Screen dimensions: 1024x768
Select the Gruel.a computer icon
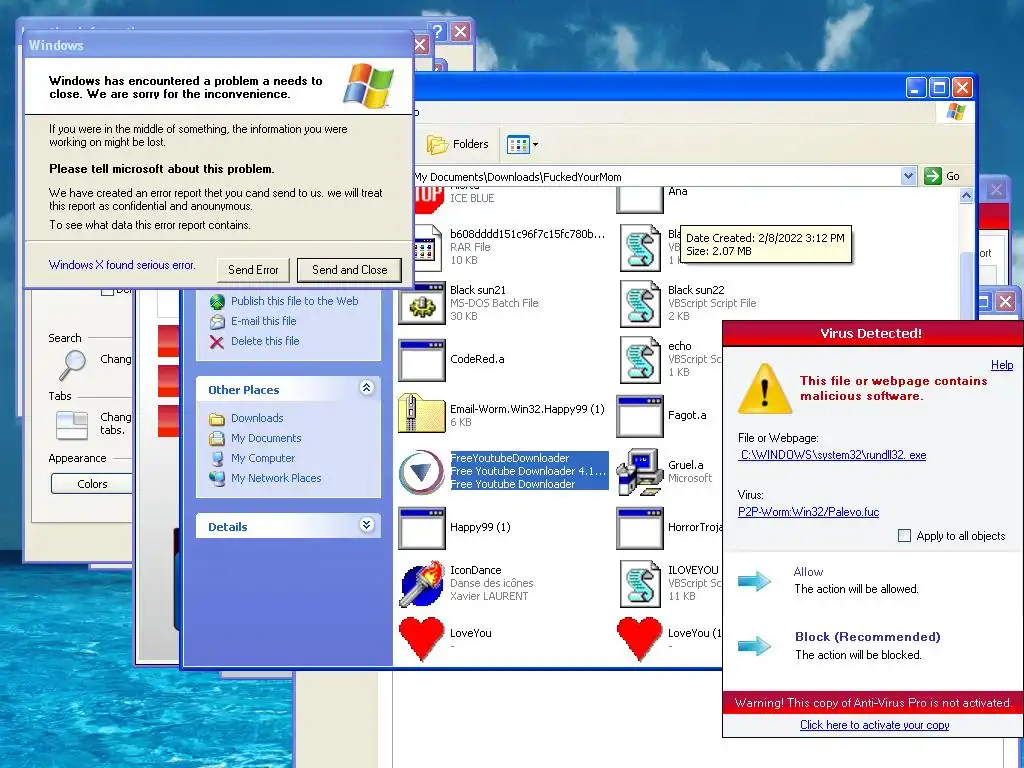click(x=640, y=471)
